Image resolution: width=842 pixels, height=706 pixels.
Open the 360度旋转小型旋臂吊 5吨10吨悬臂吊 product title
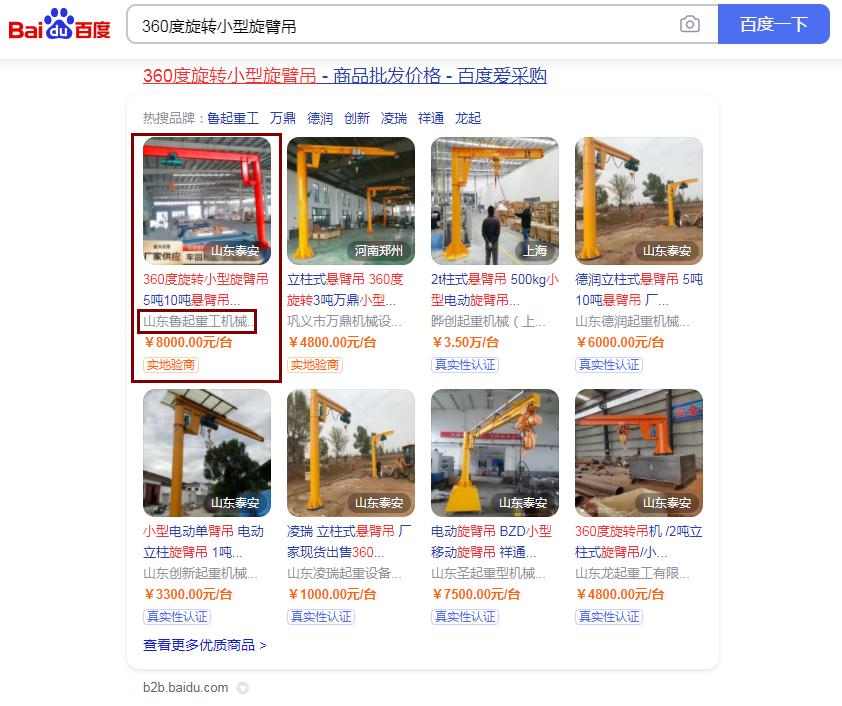[206, 289]
